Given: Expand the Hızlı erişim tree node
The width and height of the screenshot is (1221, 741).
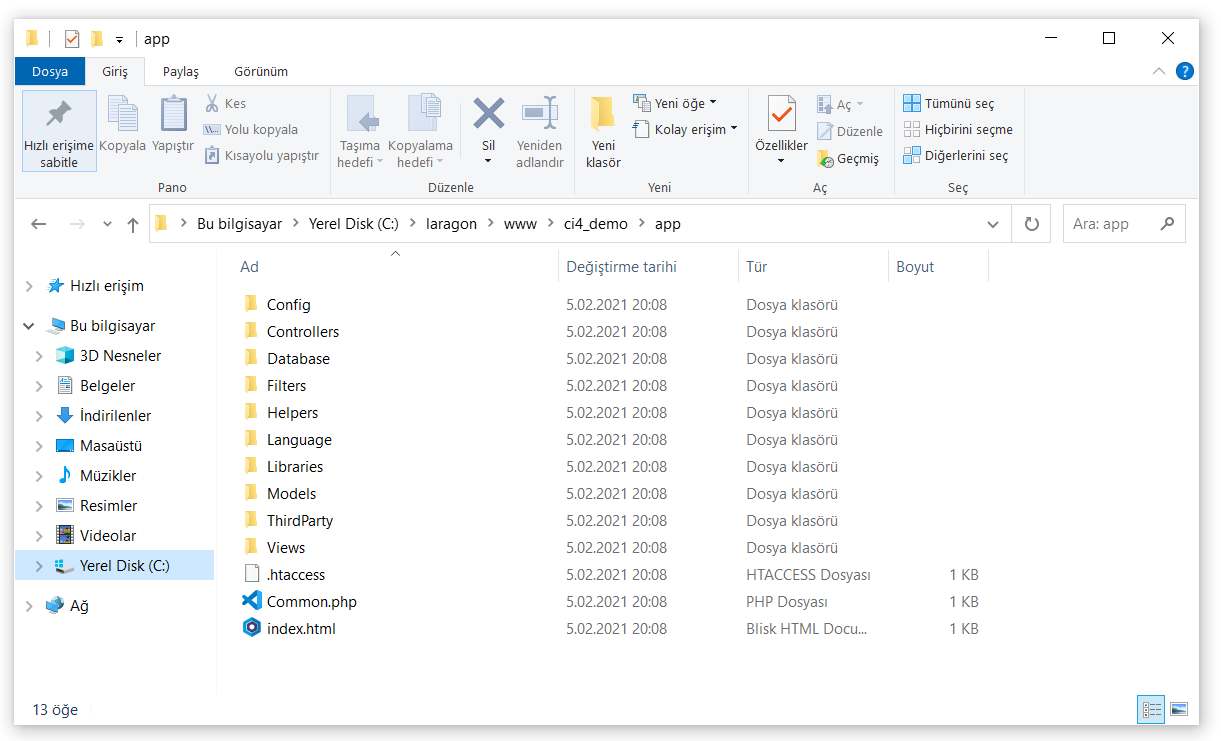Looking at the screenshot, I should [x=29, y=286].
